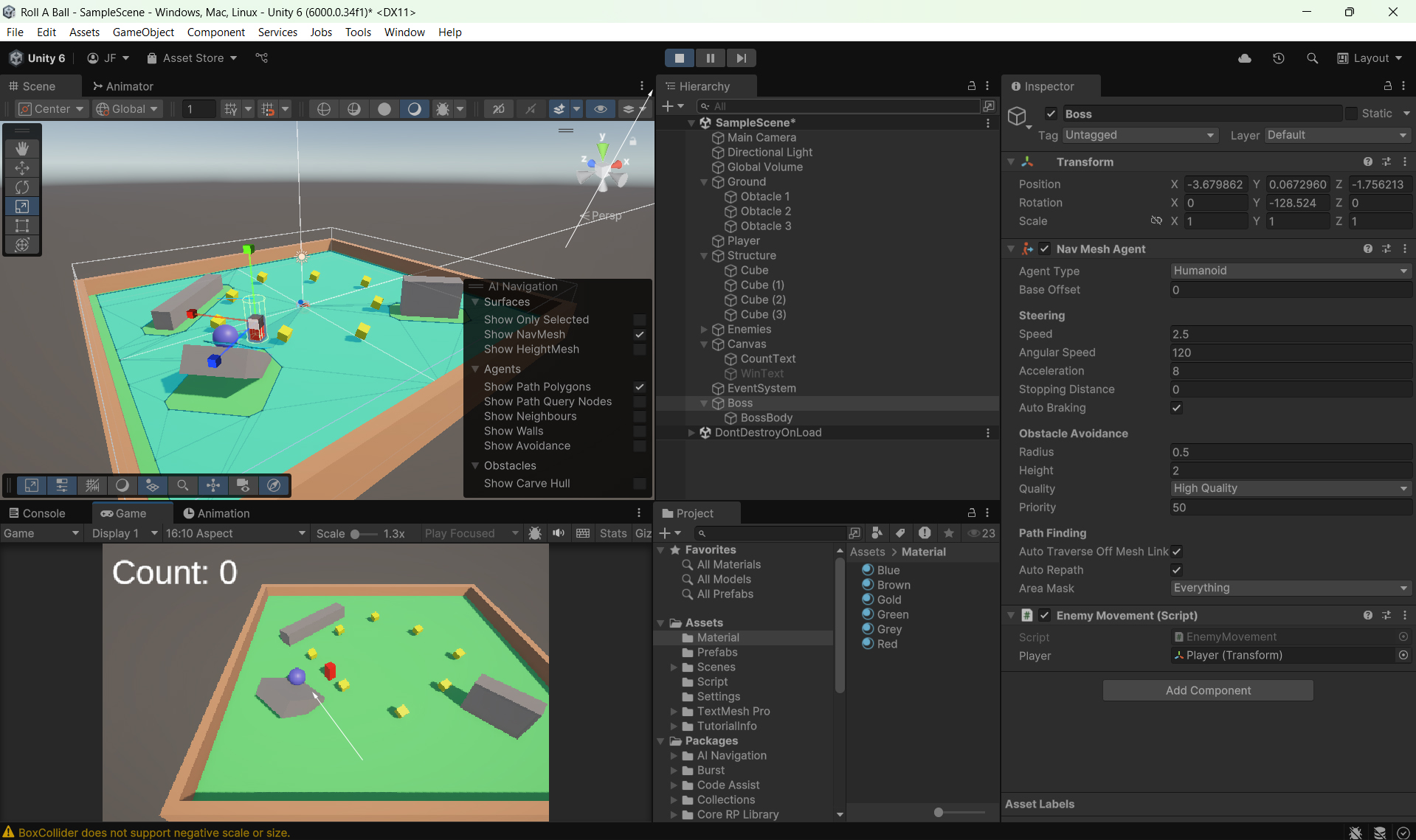
Task: Adjust the Game view Scale slider
Action: [356, 534]
